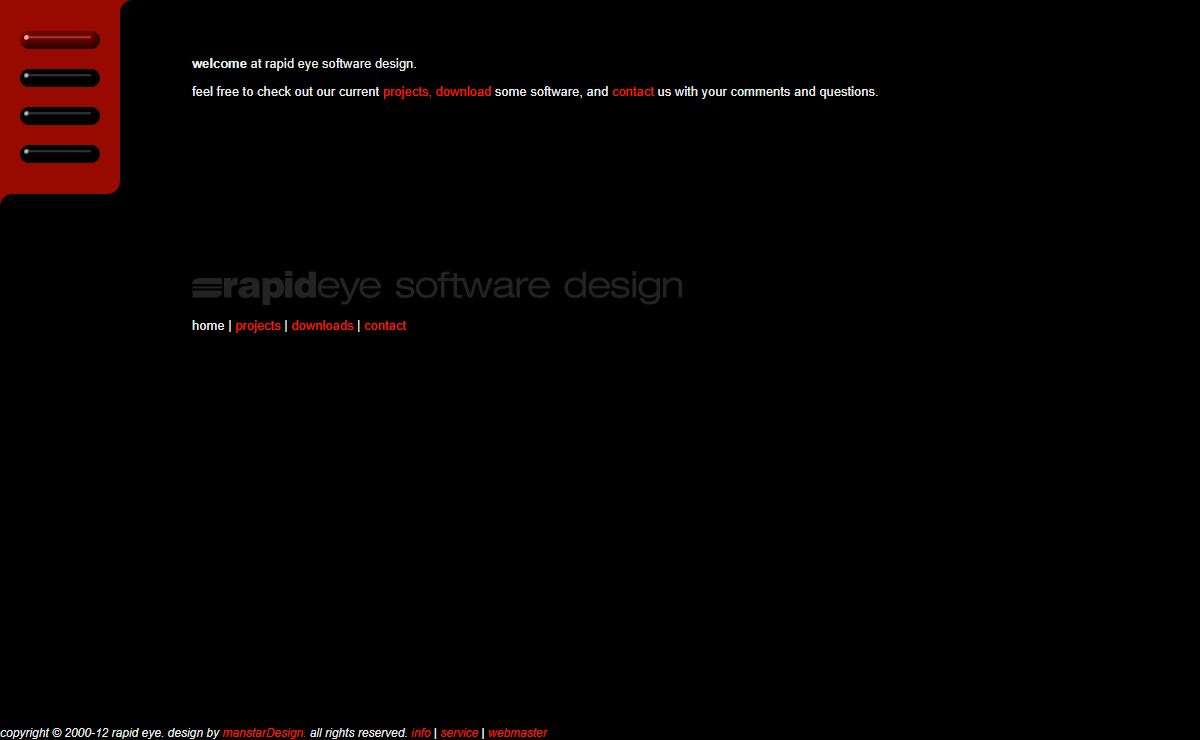Open the 'info' footer link
This screenshot has width=1200, height=740.
[x=421, y=733]
